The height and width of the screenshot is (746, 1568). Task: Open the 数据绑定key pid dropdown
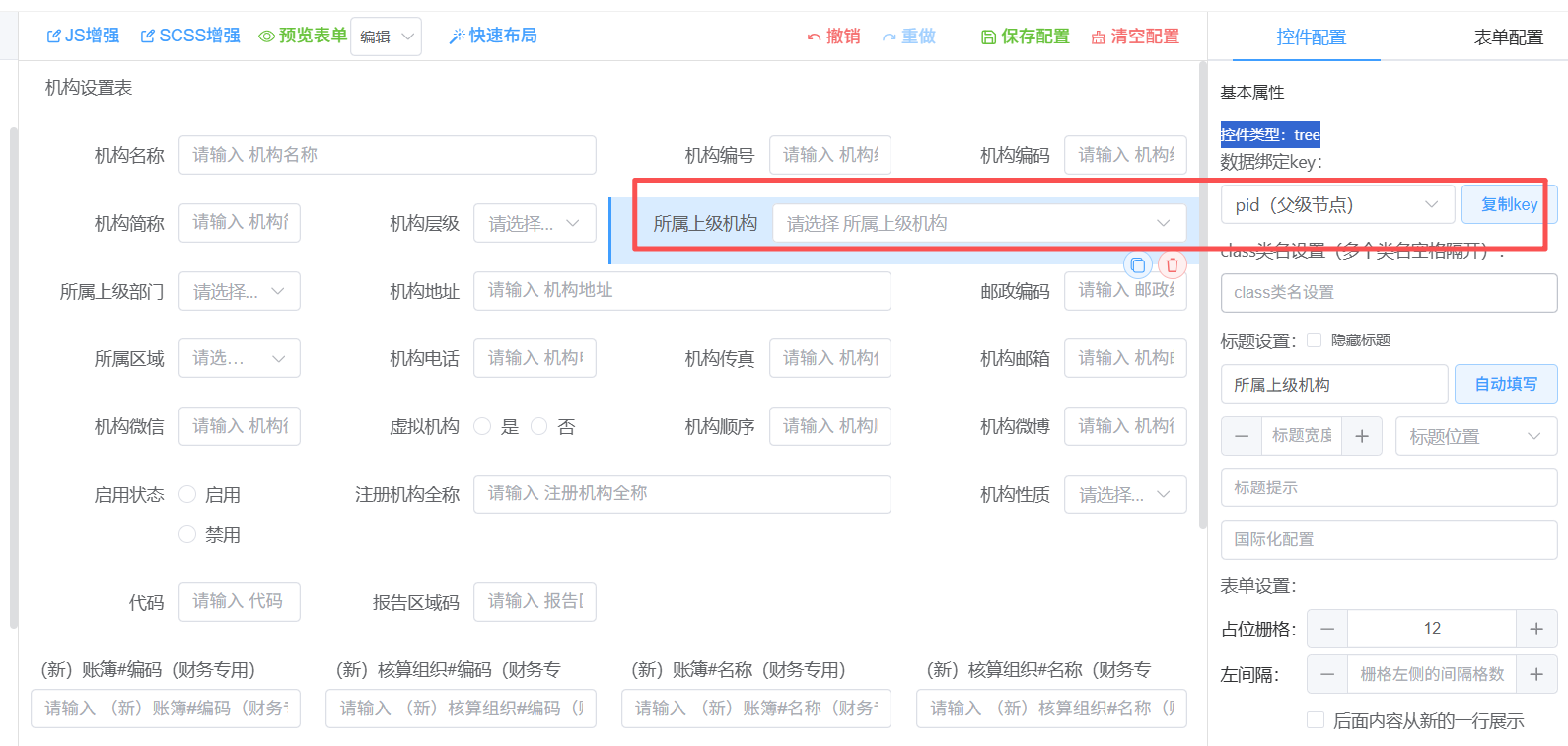(x=1337, y=204)
